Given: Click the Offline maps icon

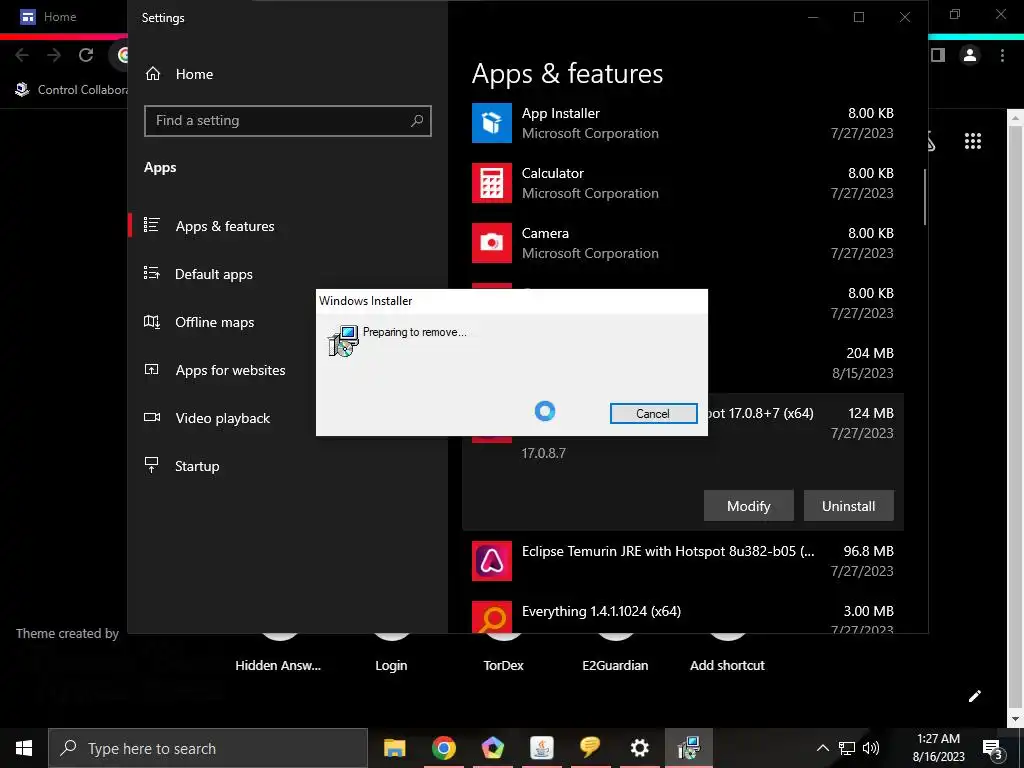Looking at the screenshot, I should pos(152,321).
